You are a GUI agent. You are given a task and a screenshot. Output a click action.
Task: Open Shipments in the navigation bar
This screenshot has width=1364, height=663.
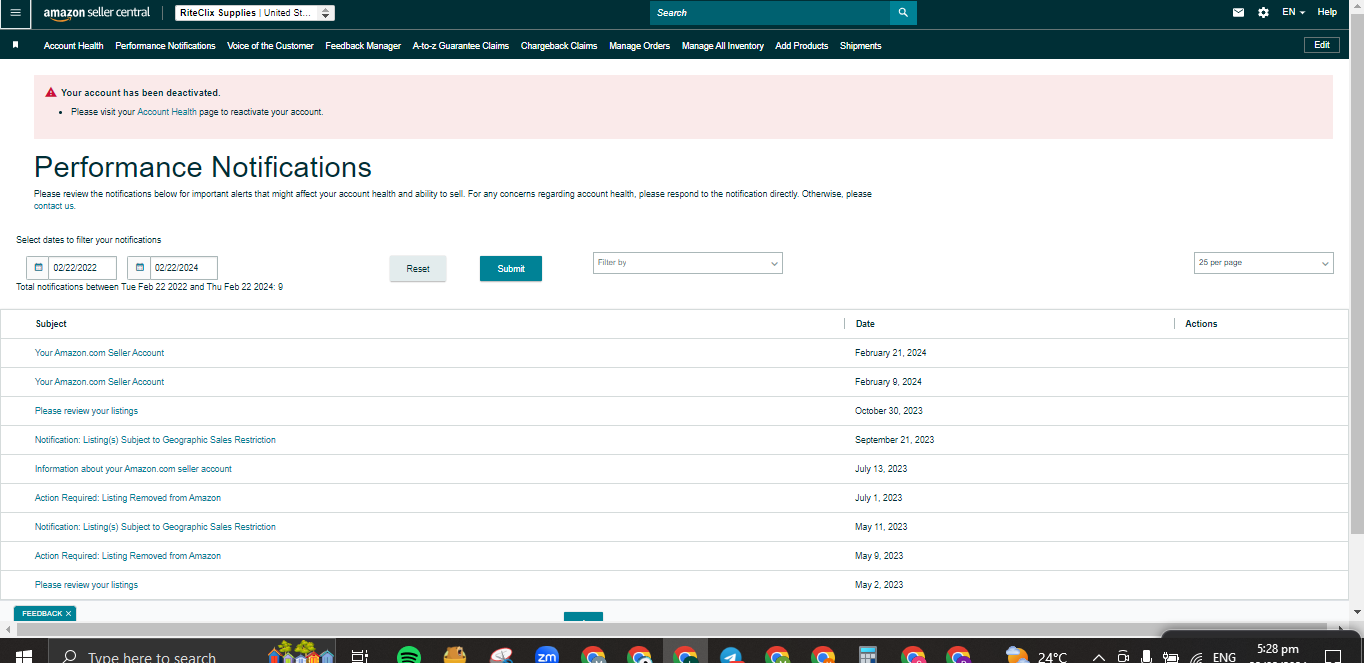point(861,46)
